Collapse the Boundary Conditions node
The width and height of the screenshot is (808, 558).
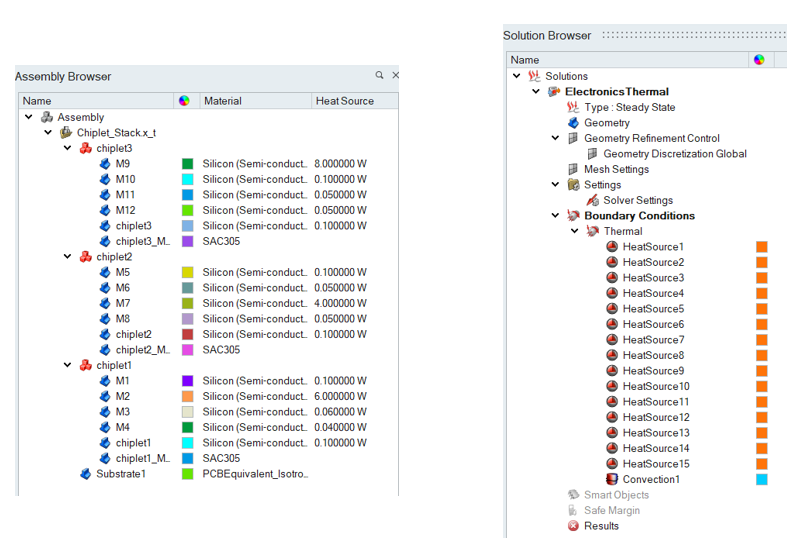tap(556, 216)
